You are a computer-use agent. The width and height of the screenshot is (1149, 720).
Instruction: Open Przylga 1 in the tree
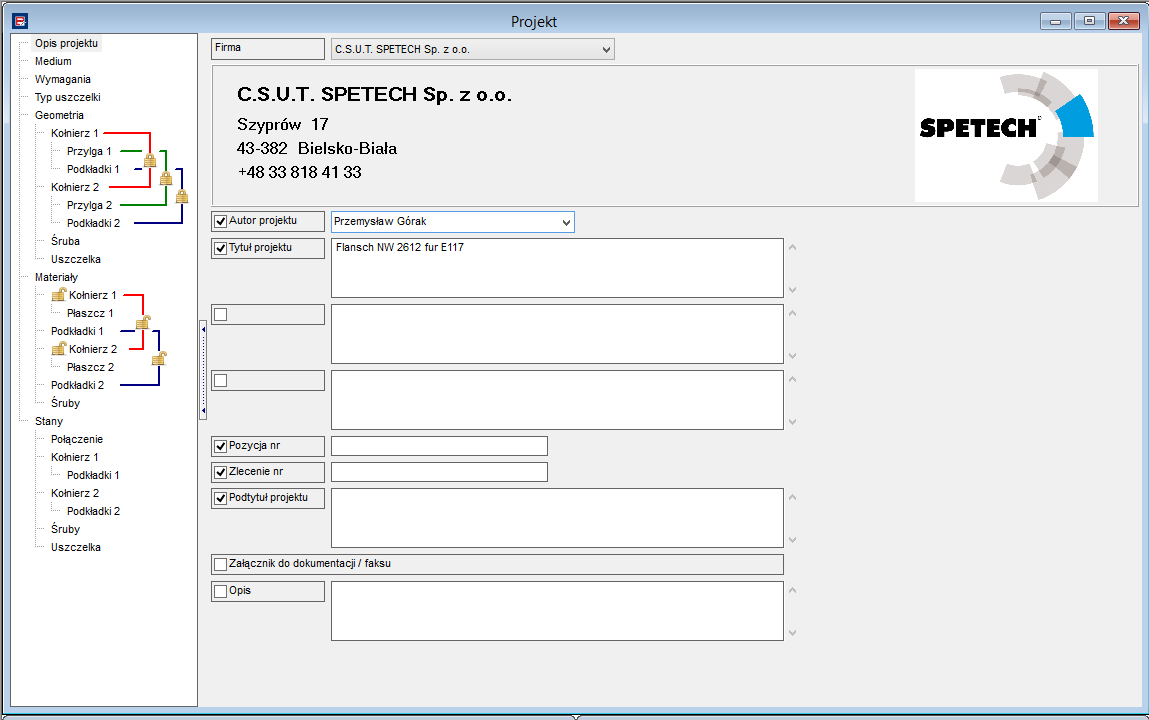(89, 152)
